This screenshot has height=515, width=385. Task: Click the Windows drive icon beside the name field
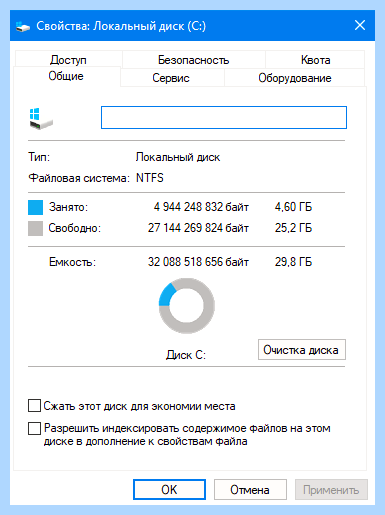click(x=41, y=119)
